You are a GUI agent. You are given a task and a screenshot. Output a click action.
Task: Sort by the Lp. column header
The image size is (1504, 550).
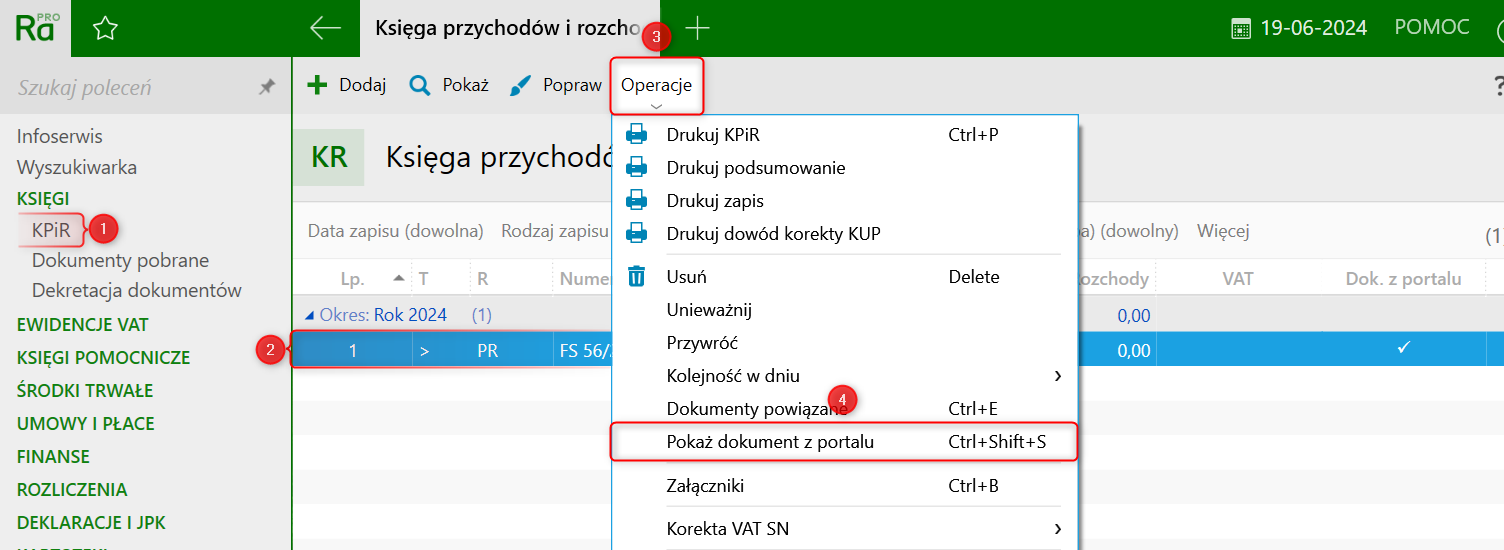point(351,279)
